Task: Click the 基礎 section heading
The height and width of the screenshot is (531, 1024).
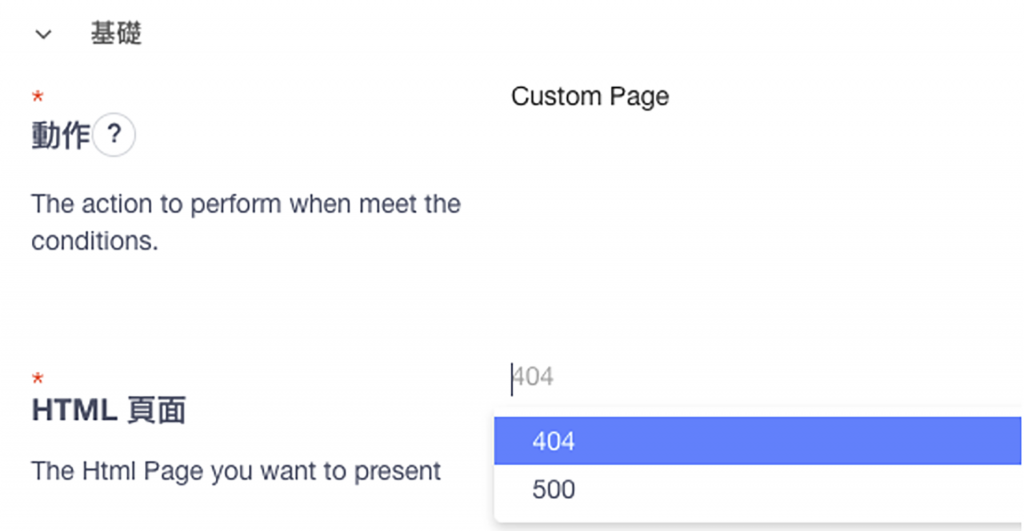Action: coord(116,33)
